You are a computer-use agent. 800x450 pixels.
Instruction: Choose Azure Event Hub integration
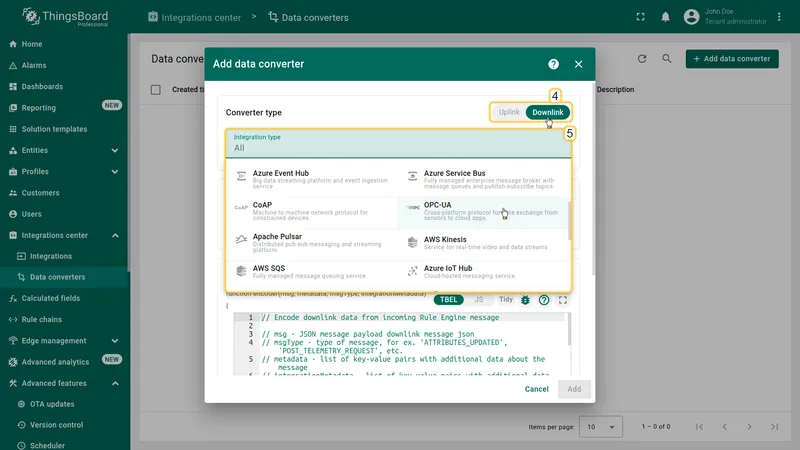pyautogui.click(x=312, y=180)
